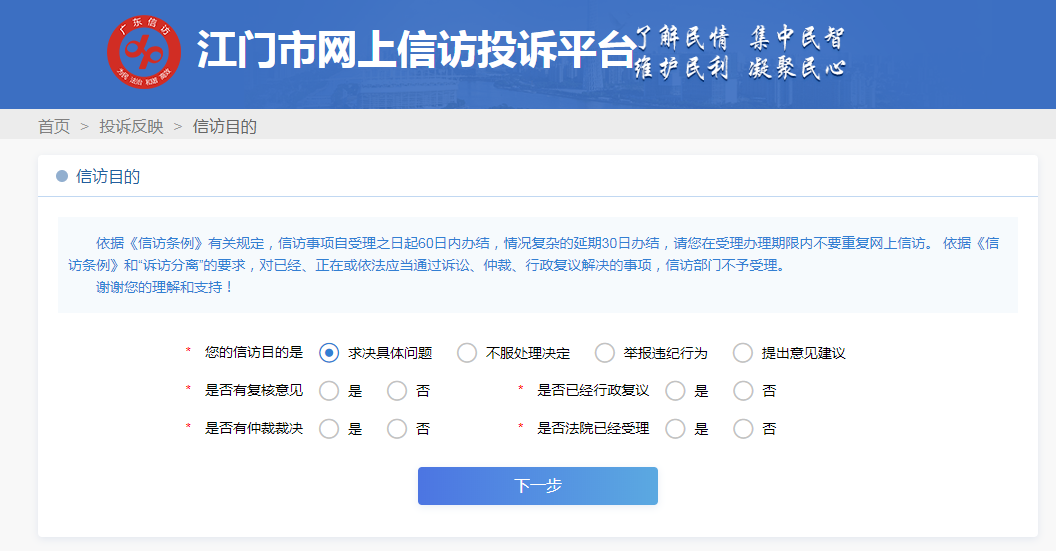The image size is (1056, 551).
Task: Choose 是 for 是否已经行政复议
Action: point(675,391)
